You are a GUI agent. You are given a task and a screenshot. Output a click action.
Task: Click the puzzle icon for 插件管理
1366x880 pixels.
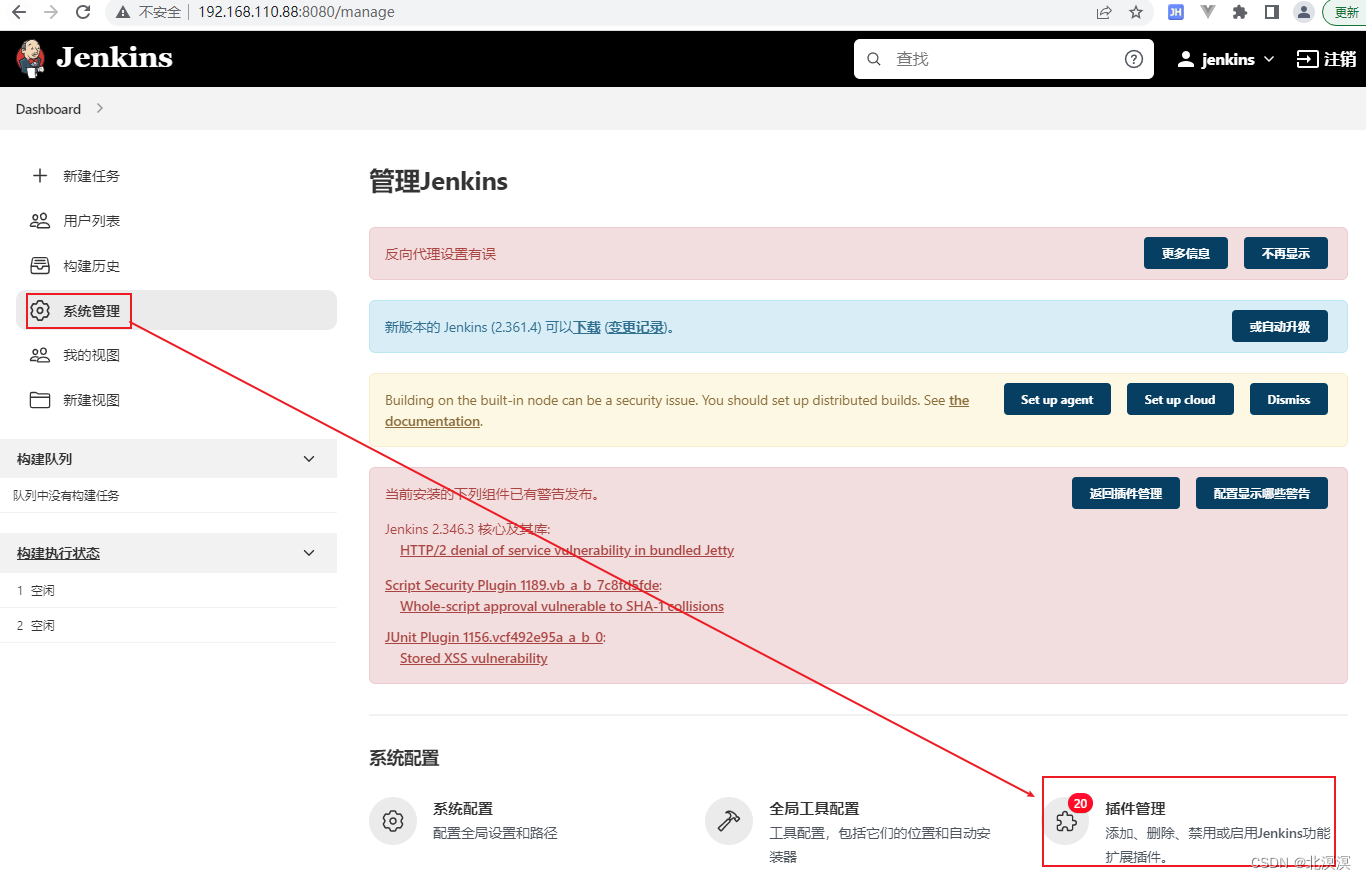click(1066, 821)
